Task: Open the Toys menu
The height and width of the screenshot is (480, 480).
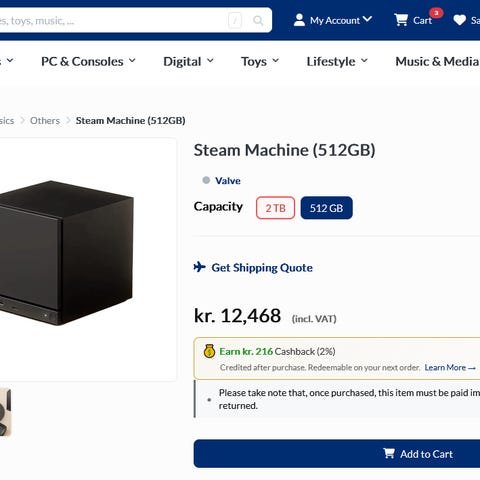Action: point(260,61)
